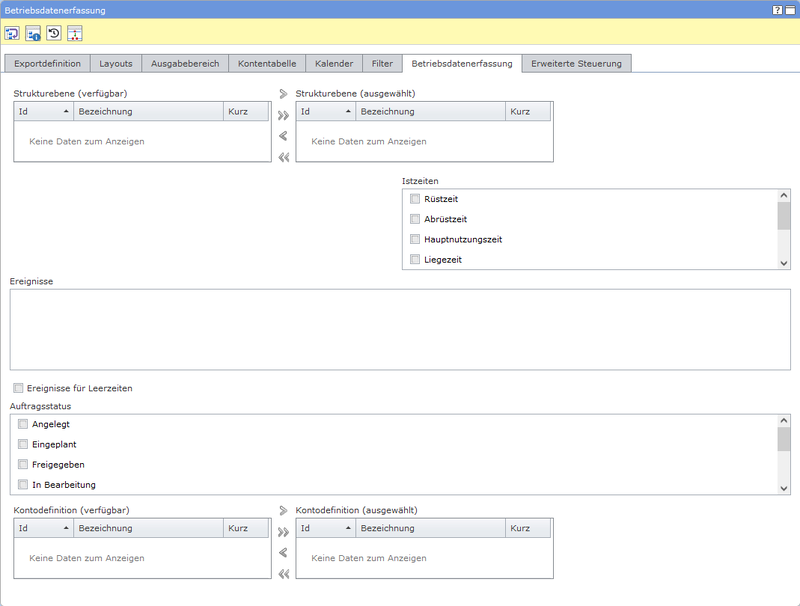Switch to the Exportdefinition tab
800x606 pixels.
(x=48, y=63)
